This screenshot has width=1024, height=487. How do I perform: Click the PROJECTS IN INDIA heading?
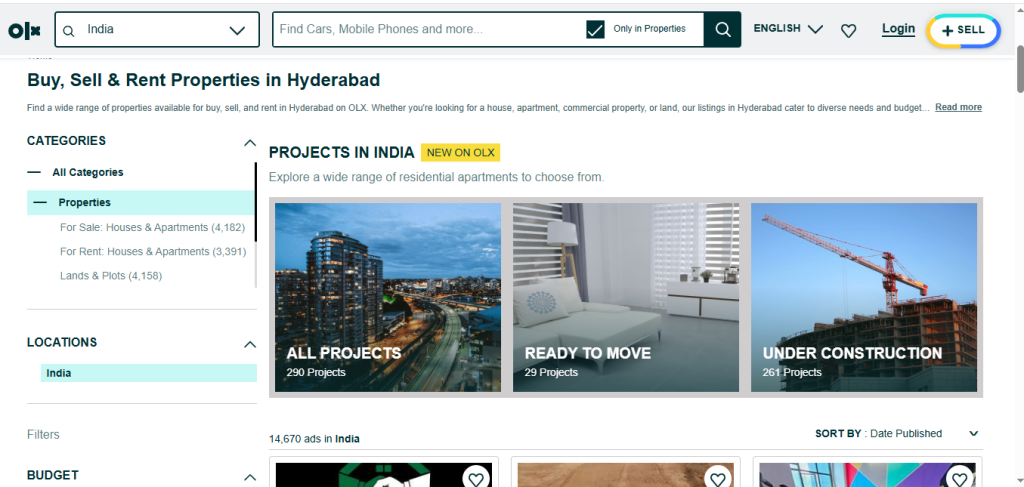[x=342, y=153]
